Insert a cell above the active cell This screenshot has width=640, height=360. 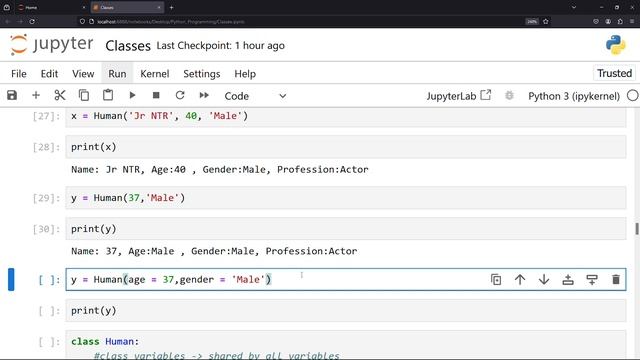568,280
